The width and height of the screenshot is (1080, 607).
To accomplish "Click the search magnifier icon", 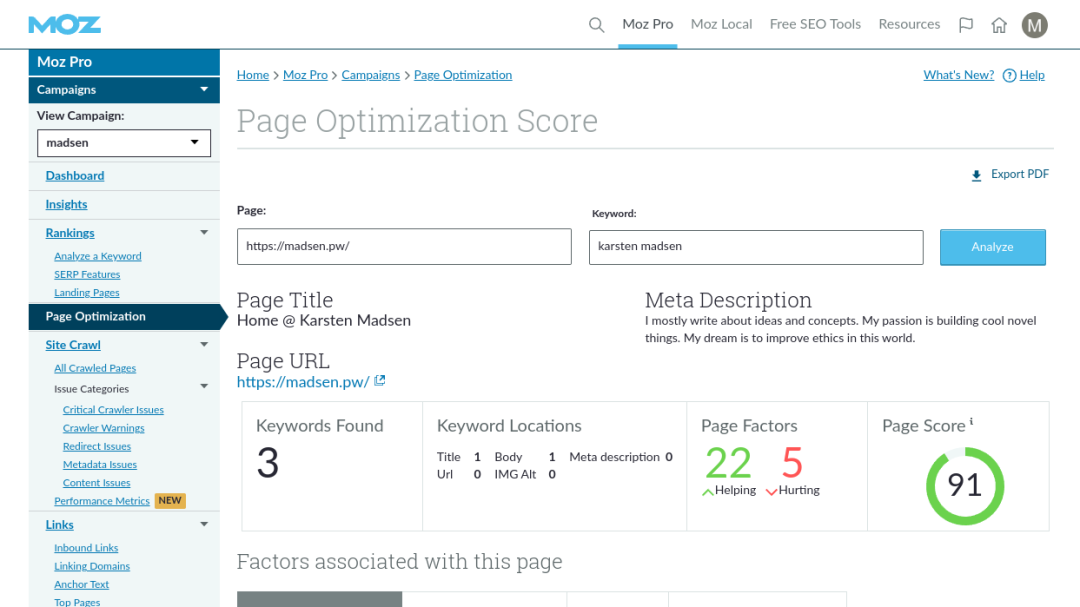I will click(596, 25).
